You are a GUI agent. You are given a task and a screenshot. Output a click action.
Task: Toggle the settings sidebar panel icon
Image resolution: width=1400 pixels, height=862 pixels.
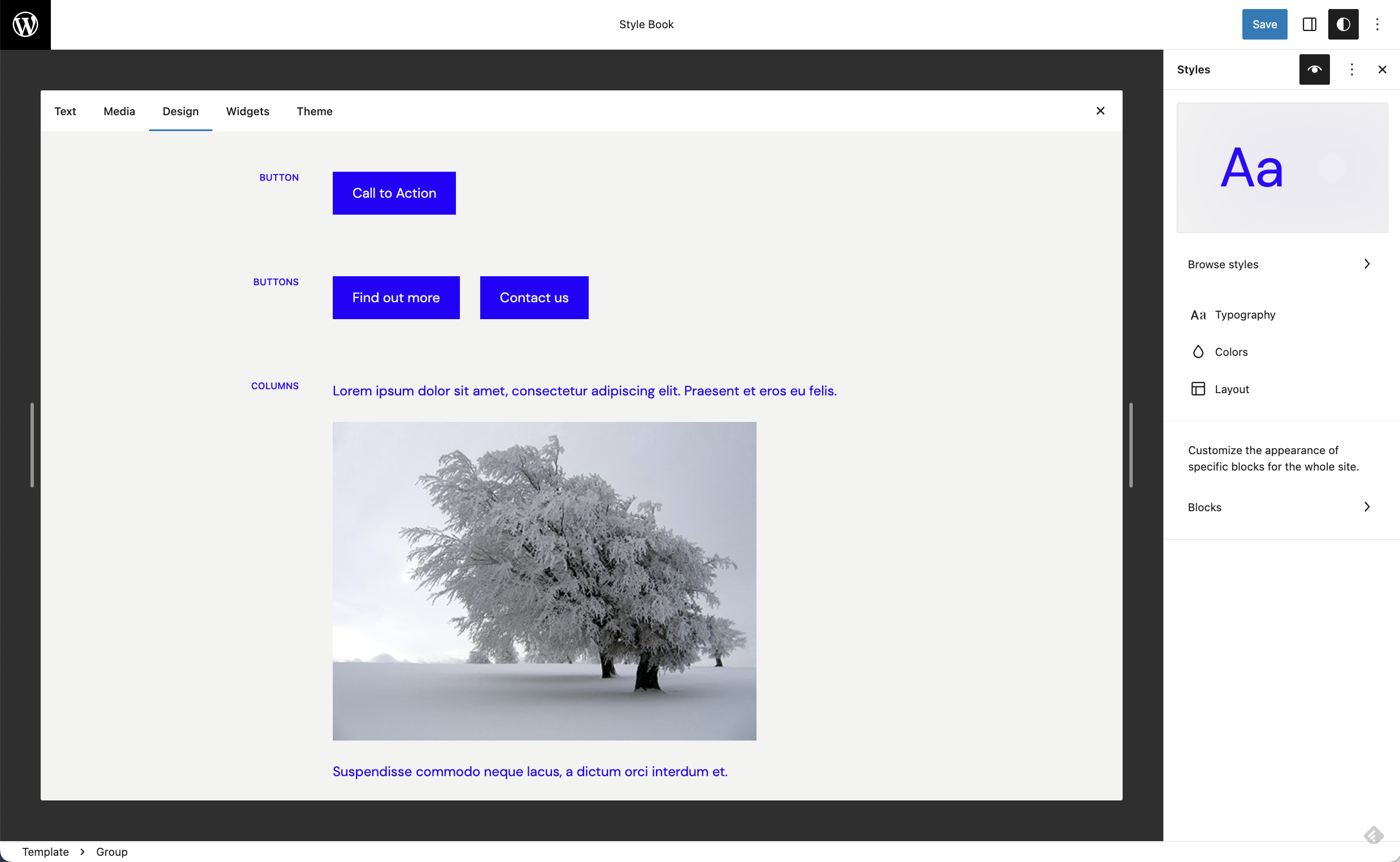point(1310,24)
